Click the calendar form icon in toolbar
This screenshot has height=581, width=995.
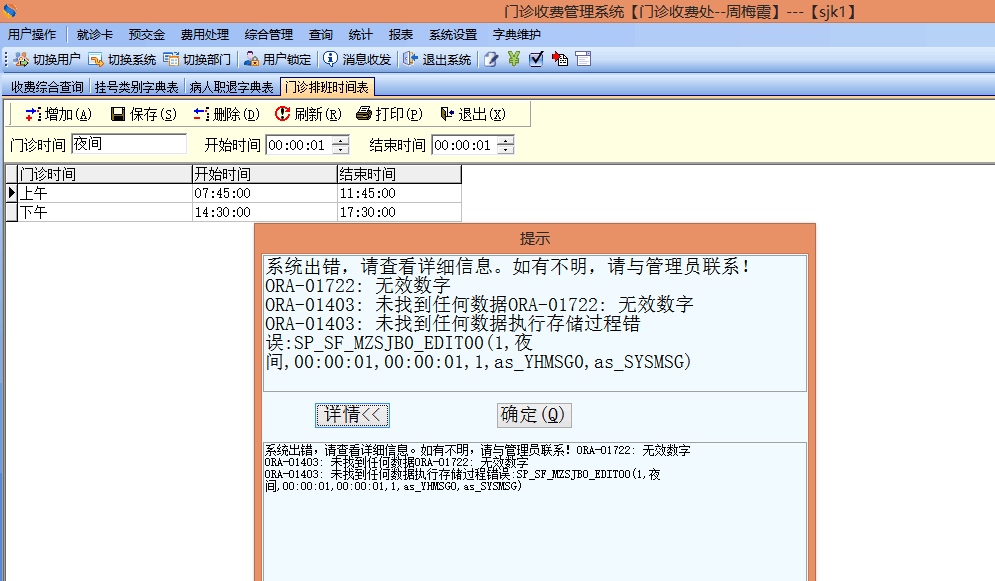tap(583, 59)
